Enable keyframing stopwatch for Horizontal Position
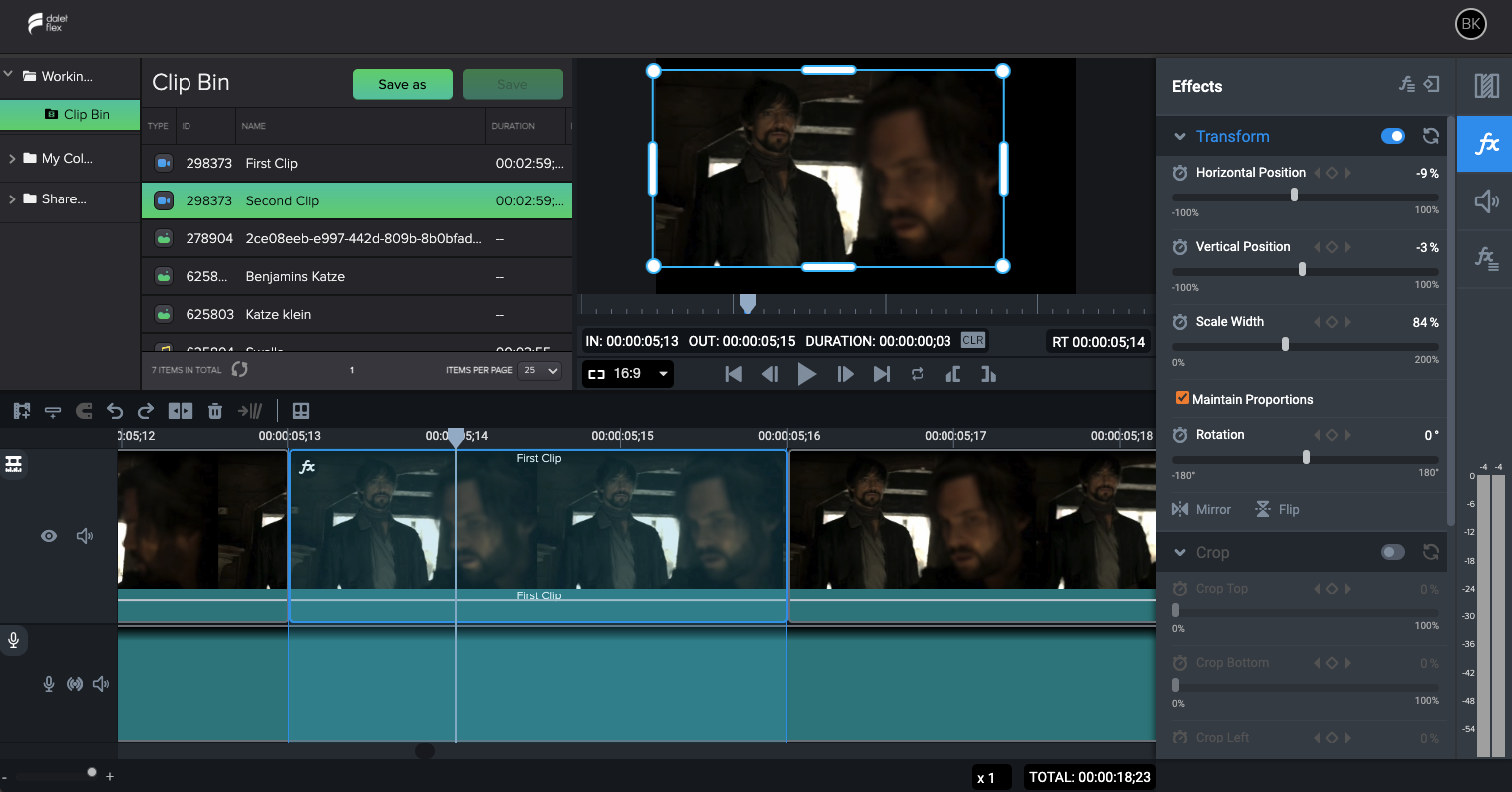The image size is (1512, 792). [x=1180, y=173]
